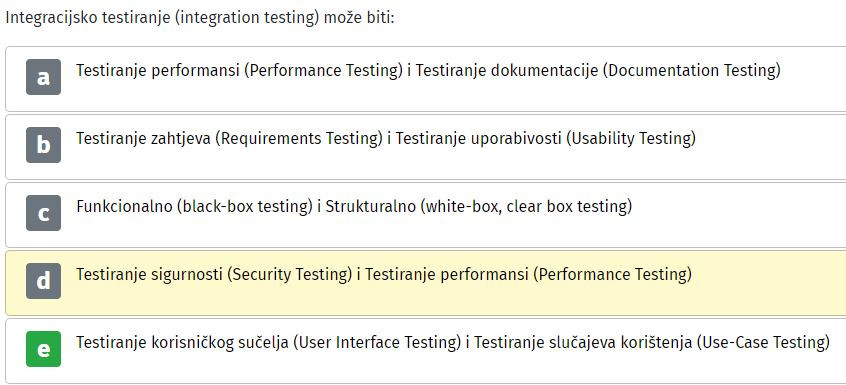Click 'Testiranje korisničkog sučelja' text in option e
This screenshot has width=846, height=385.
[x=182, y=342]
